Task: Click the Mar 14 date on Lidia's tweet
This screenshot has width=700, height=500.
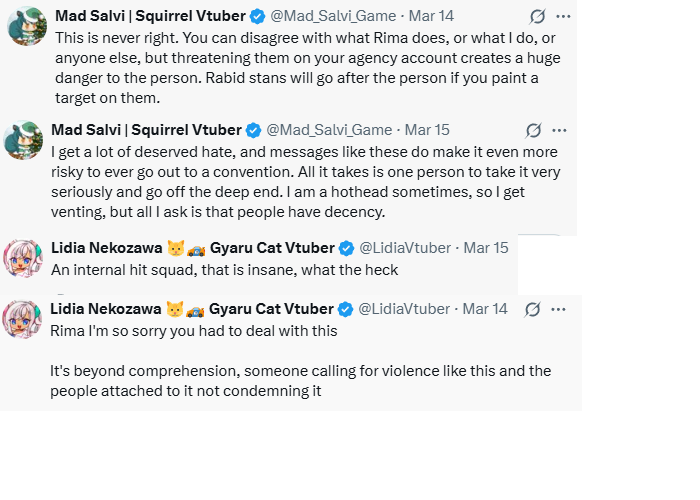Action: [x=485, y=309]
